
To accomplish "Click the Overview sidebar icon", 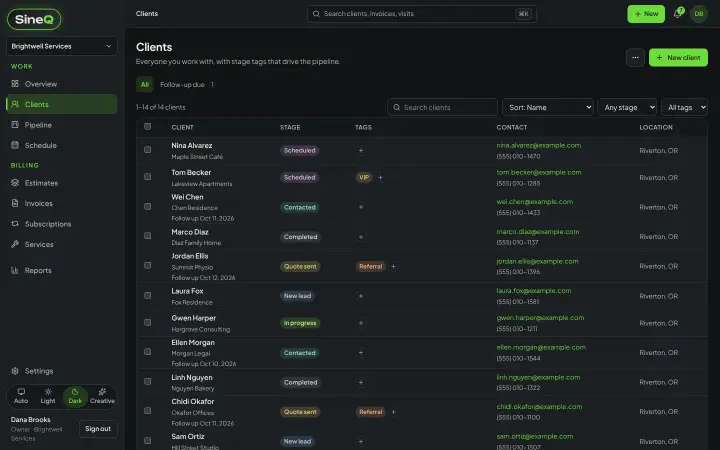I will pyautogui.click(x=15, y=84).
